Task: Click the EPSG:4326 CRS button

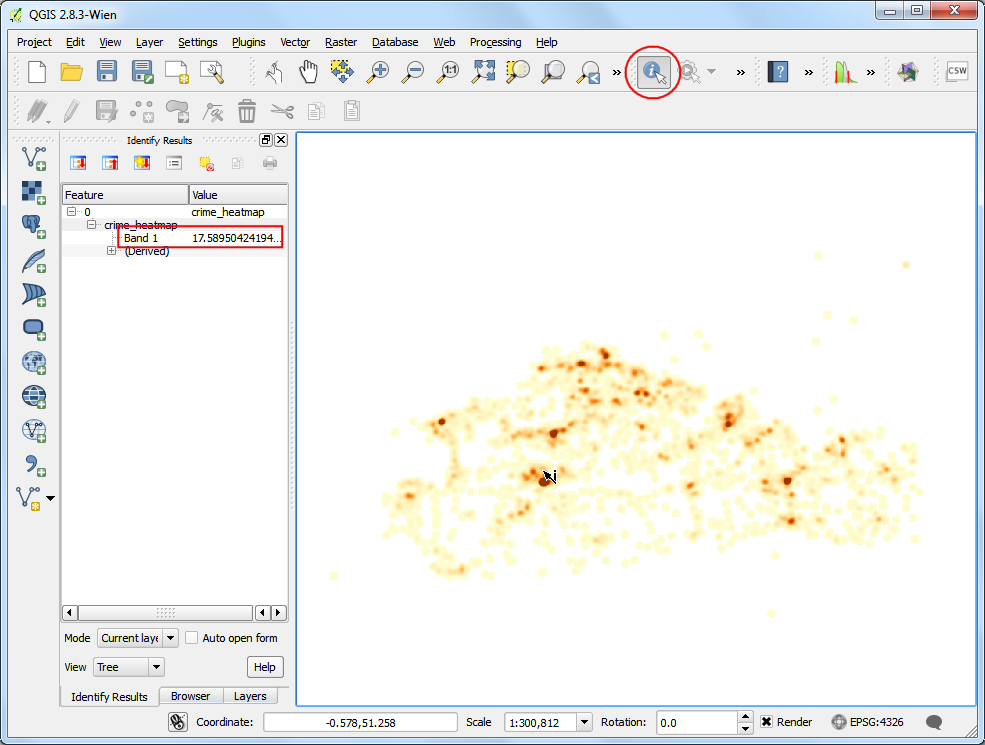Action: pos(868,722)
